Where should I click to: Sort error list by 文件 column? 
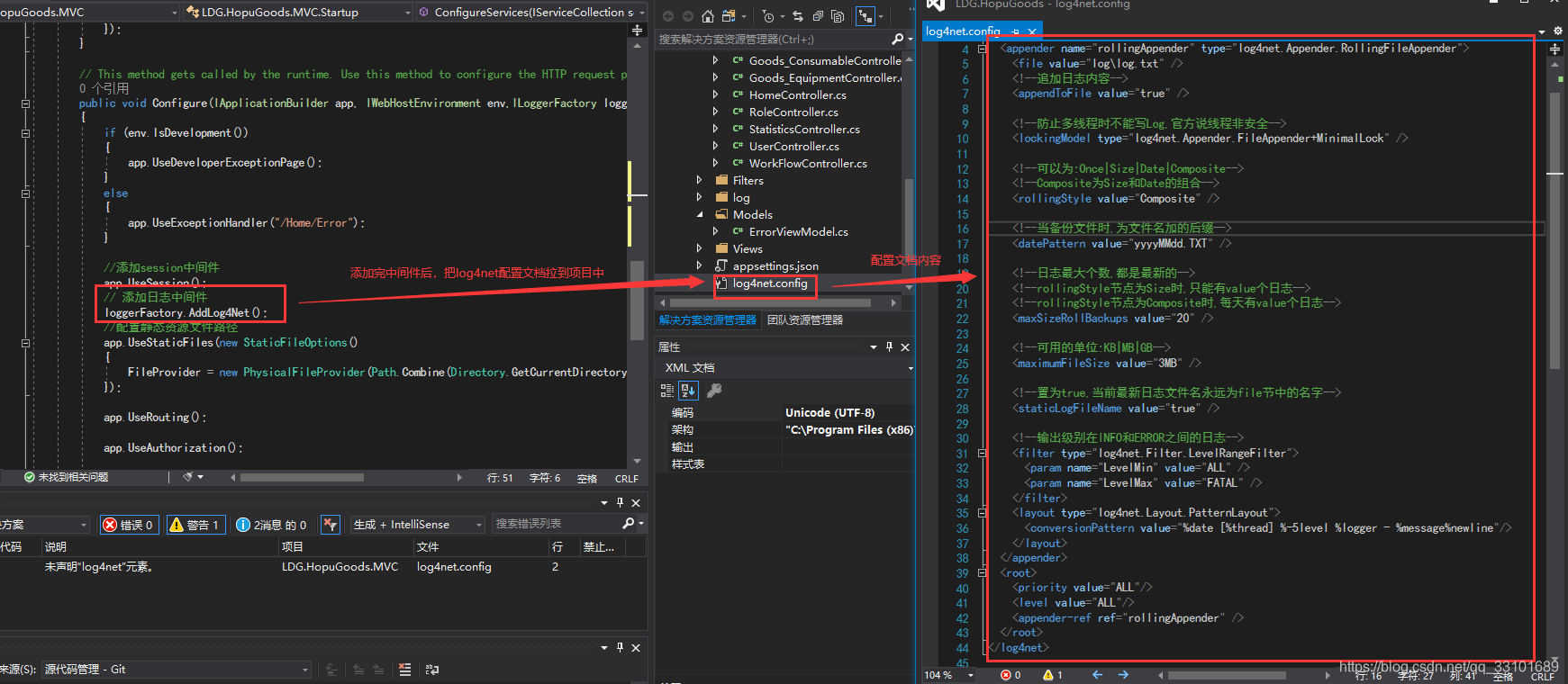point(480,547)
